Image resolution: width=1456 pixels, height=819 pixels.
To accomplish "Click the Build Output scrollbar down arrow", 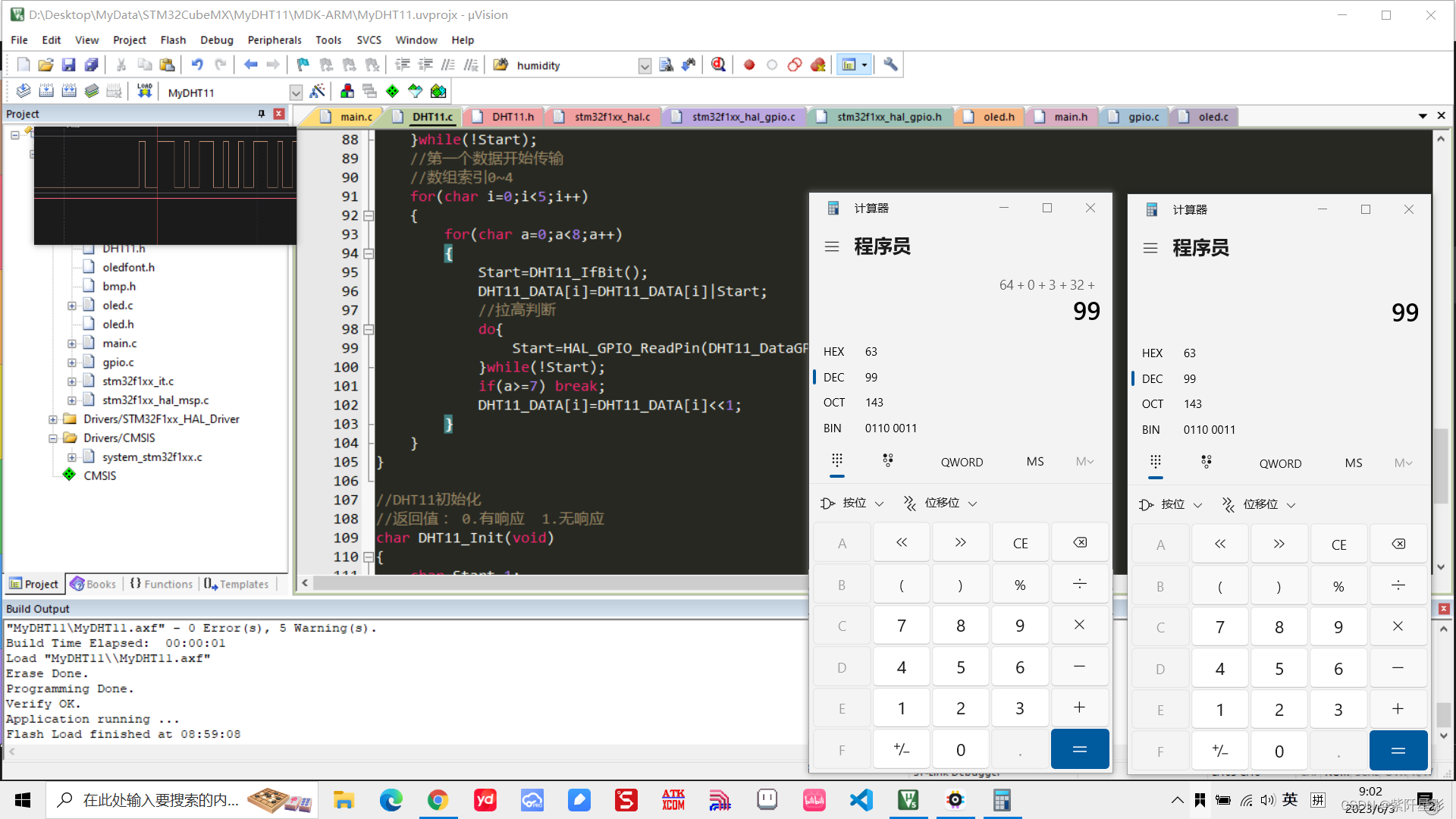I will (1443, 735).
